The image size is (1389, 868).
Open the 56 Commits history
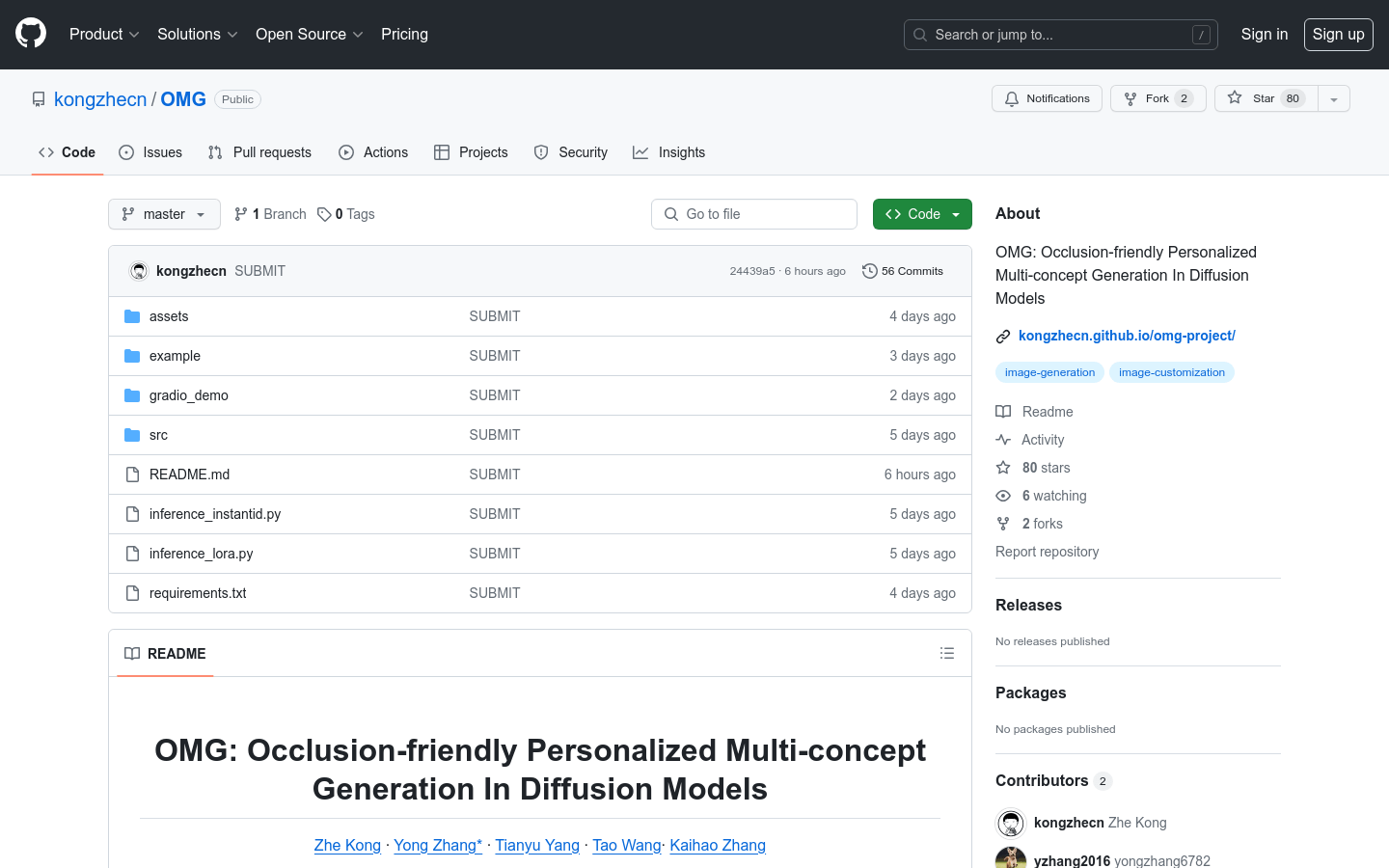pyautogui.click(x=903, y=271)
